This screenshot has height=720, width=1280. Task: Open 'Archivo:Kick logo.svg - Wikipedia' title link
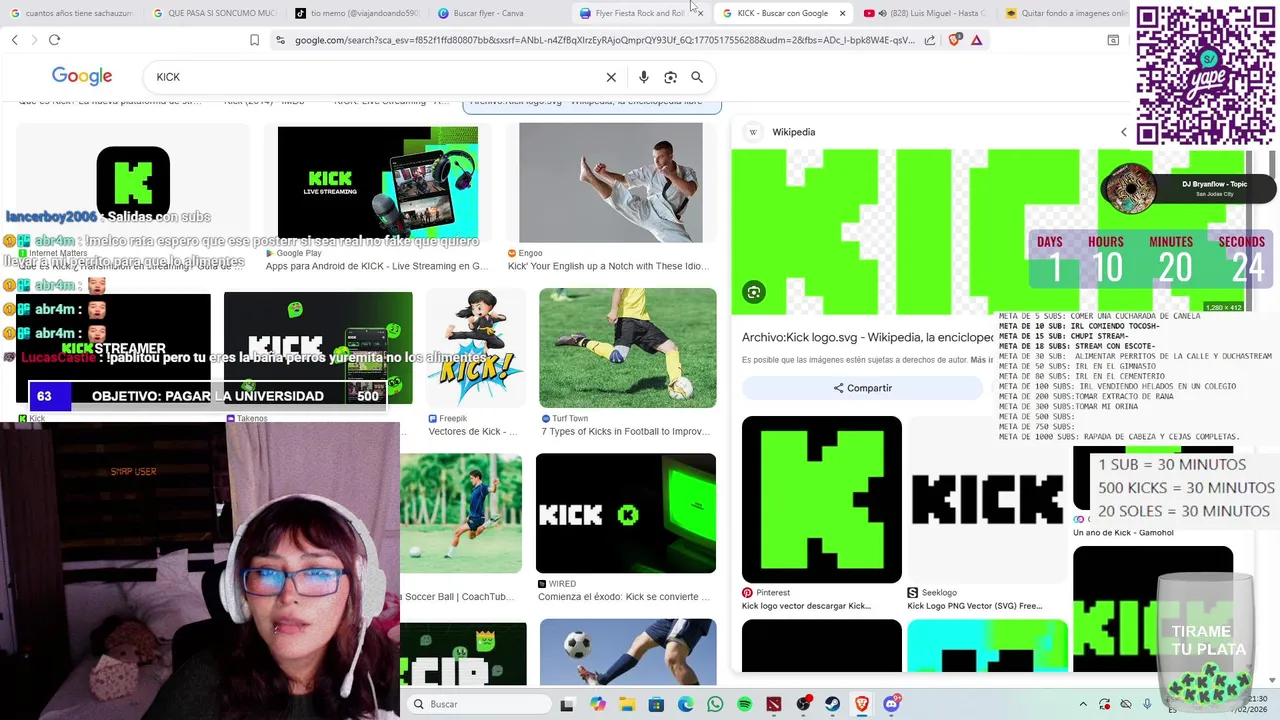[868, 338]
